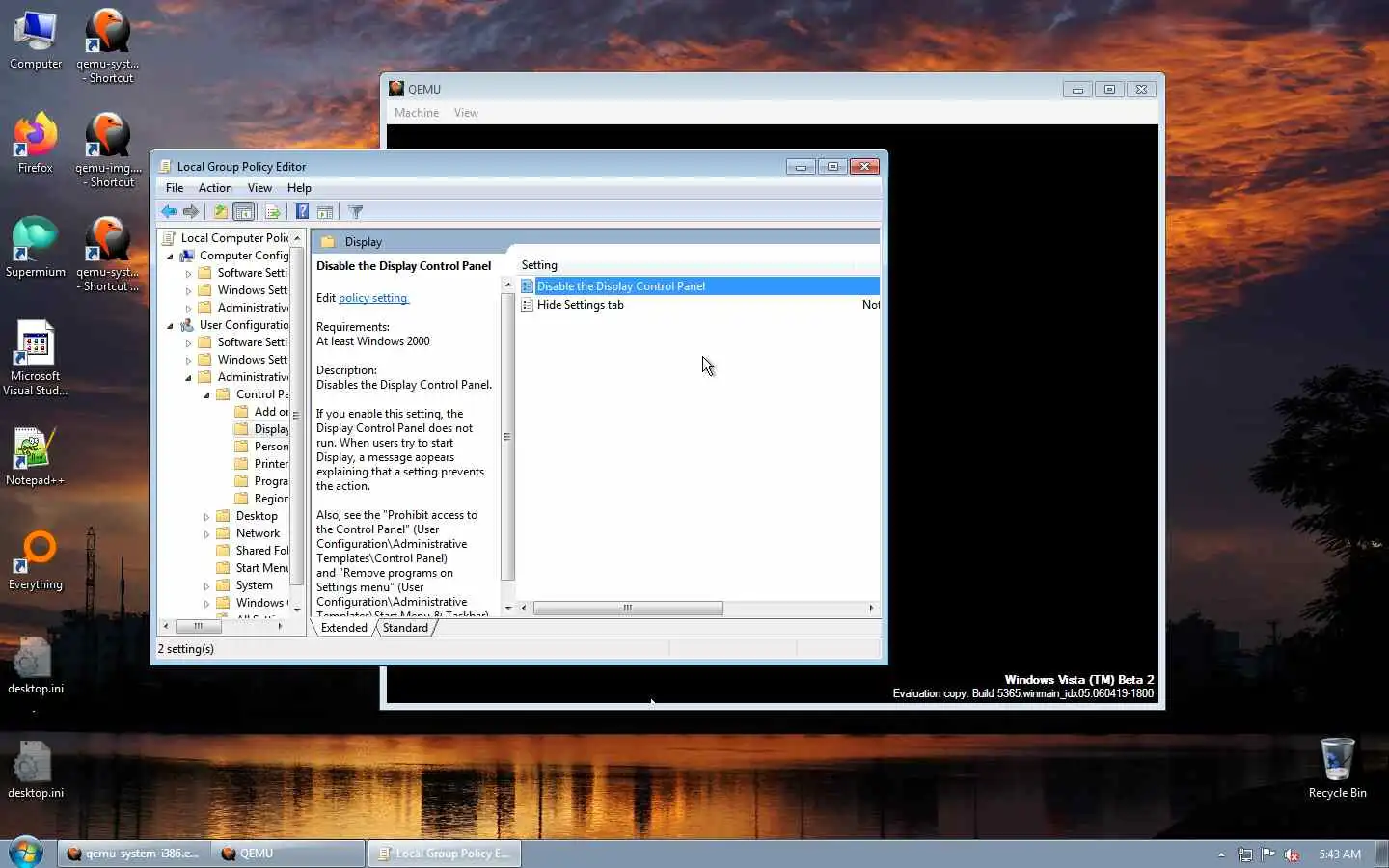Select the Computer desktop icon
Viewport: 1389px width, 868px height.
(x=36, y=41)
